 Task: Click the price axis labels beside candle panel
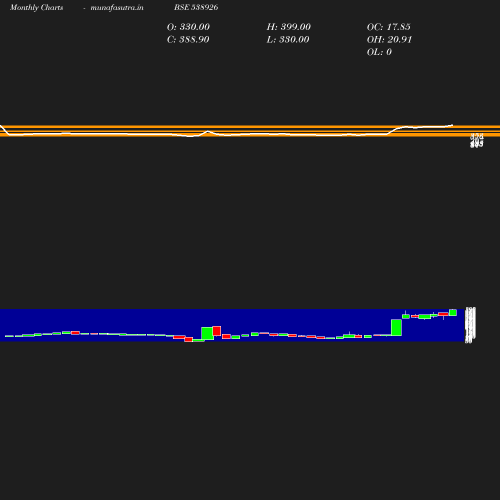(x=470, y=325)
